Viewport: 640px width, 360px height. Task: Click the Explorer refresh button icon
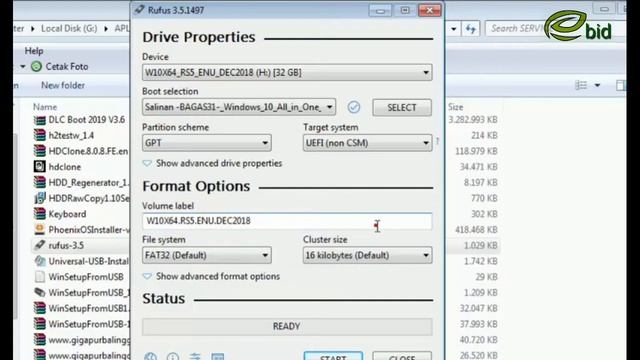[x=471, y=29]
